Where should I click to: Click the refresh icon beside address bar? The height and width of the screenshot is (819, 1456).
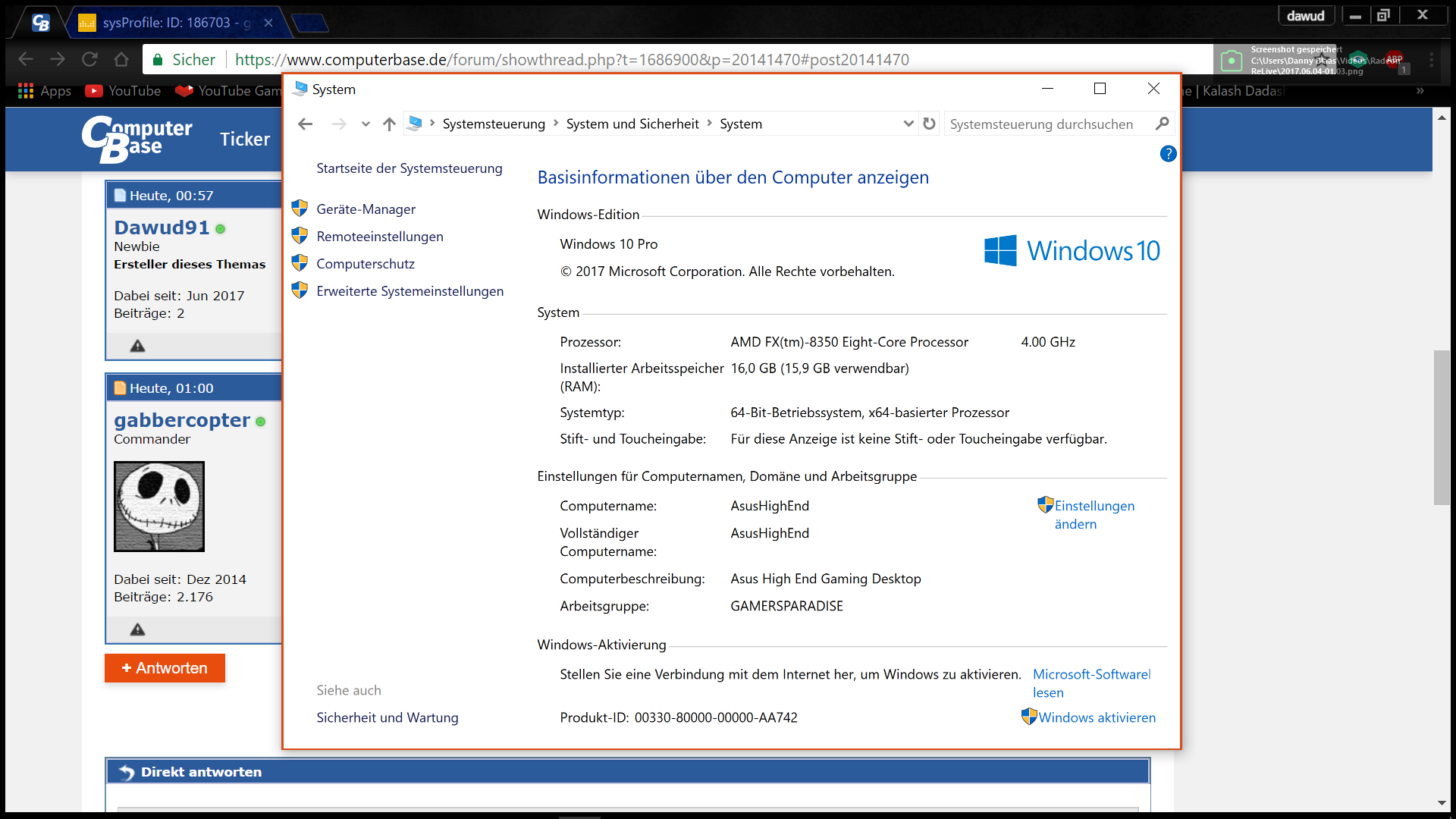tap(929, 124)
